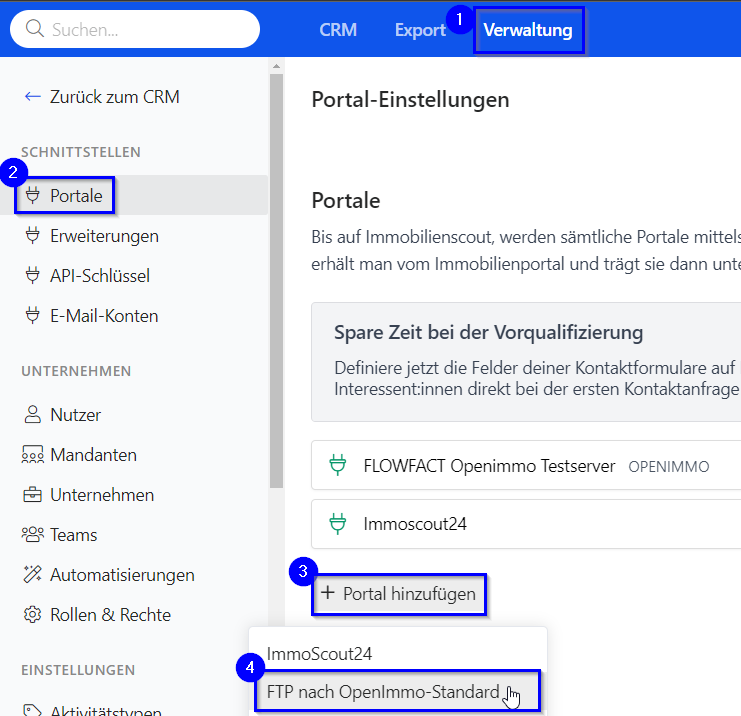741x716 pixels.
Task: Click the plug icon beside Erweiterungen
Action: click(32, 236)
